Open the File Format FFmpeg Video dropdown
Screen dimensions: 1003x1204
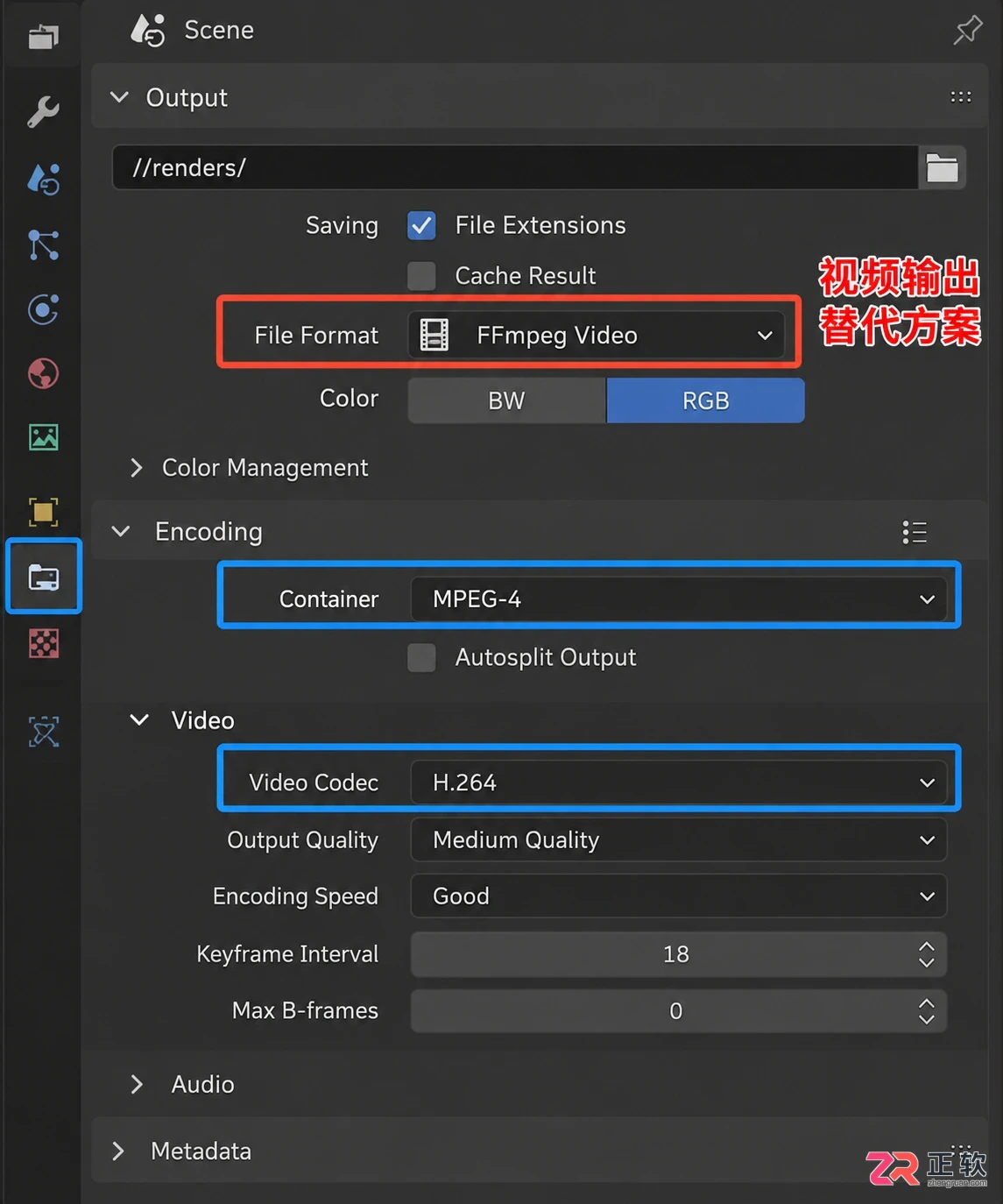click(597, 335)
